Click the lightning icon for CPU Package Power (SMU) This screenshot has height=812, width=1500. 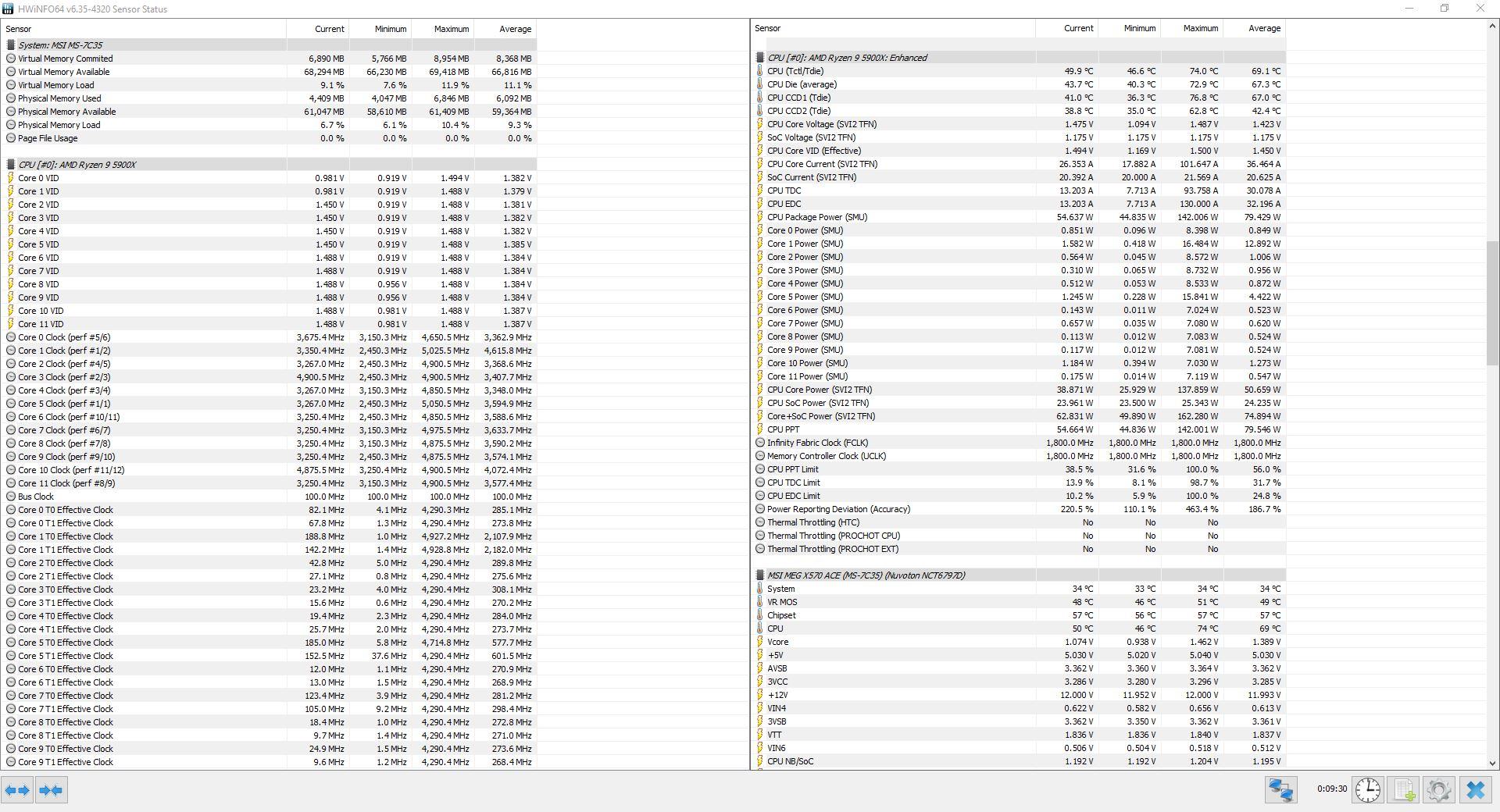pos(760,217)
